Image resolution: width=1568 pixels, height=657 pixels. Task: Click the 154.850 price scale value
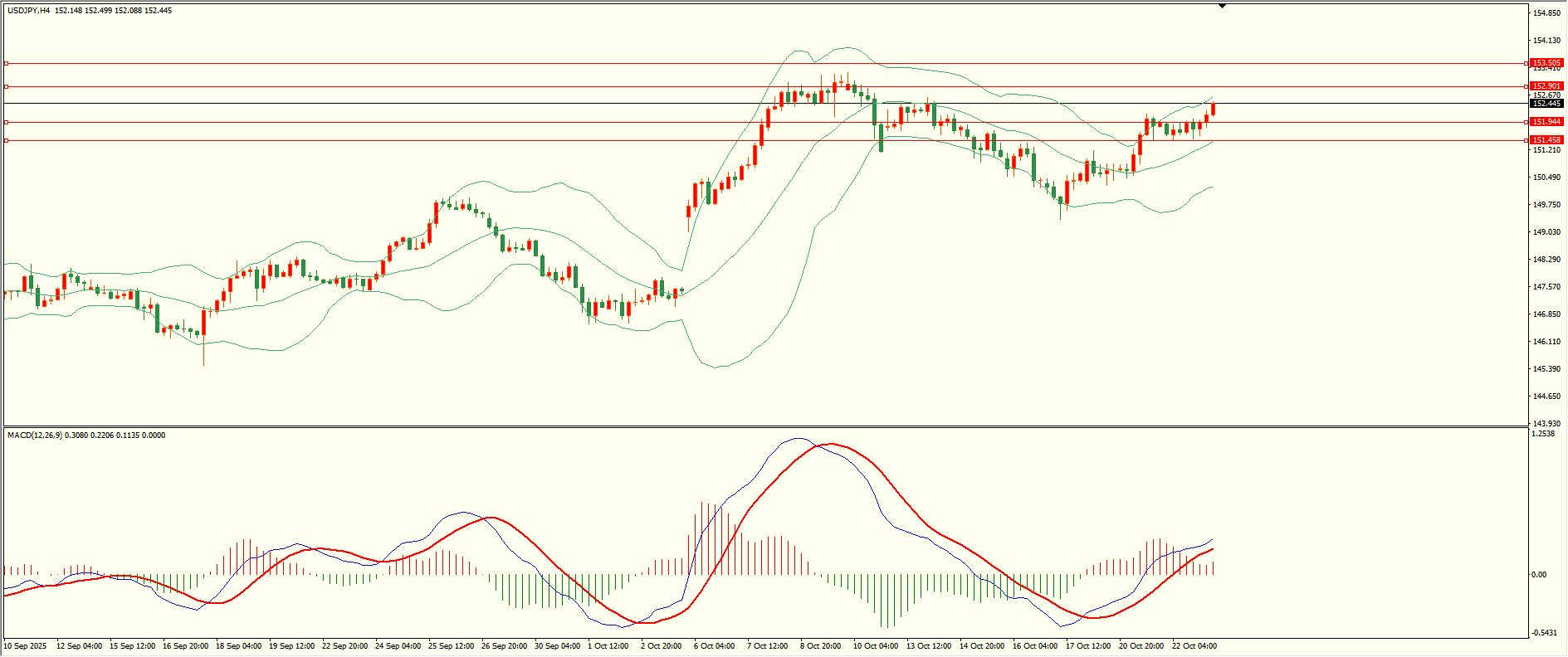[1546, 13]
